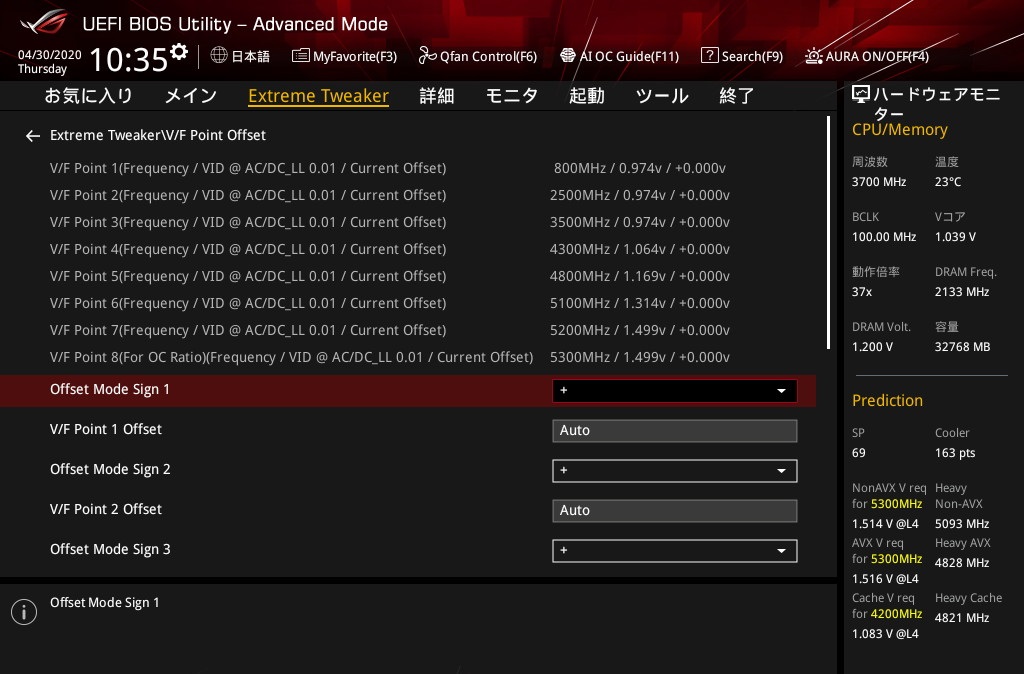Screen dimensions: 1024x674
Task: Click the 4200MHz cache frequency
Action: point(896,614)
